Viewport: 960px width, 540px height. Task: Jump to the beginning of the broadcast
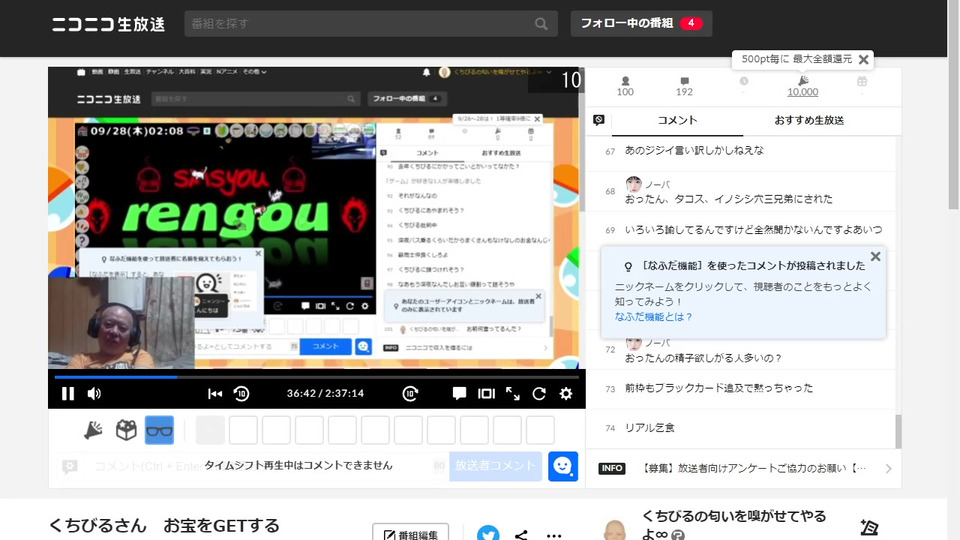tap(215, 394)
